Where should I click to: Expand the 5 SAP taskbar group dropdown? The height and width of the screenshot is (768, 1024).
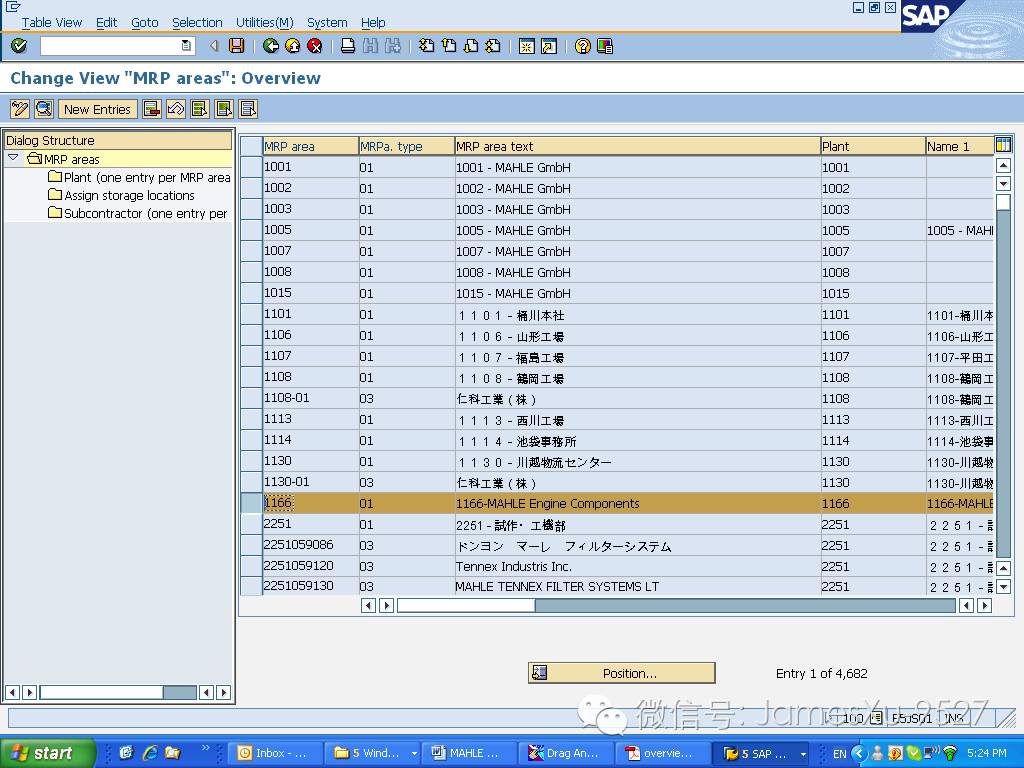click(x=803, y=754)
